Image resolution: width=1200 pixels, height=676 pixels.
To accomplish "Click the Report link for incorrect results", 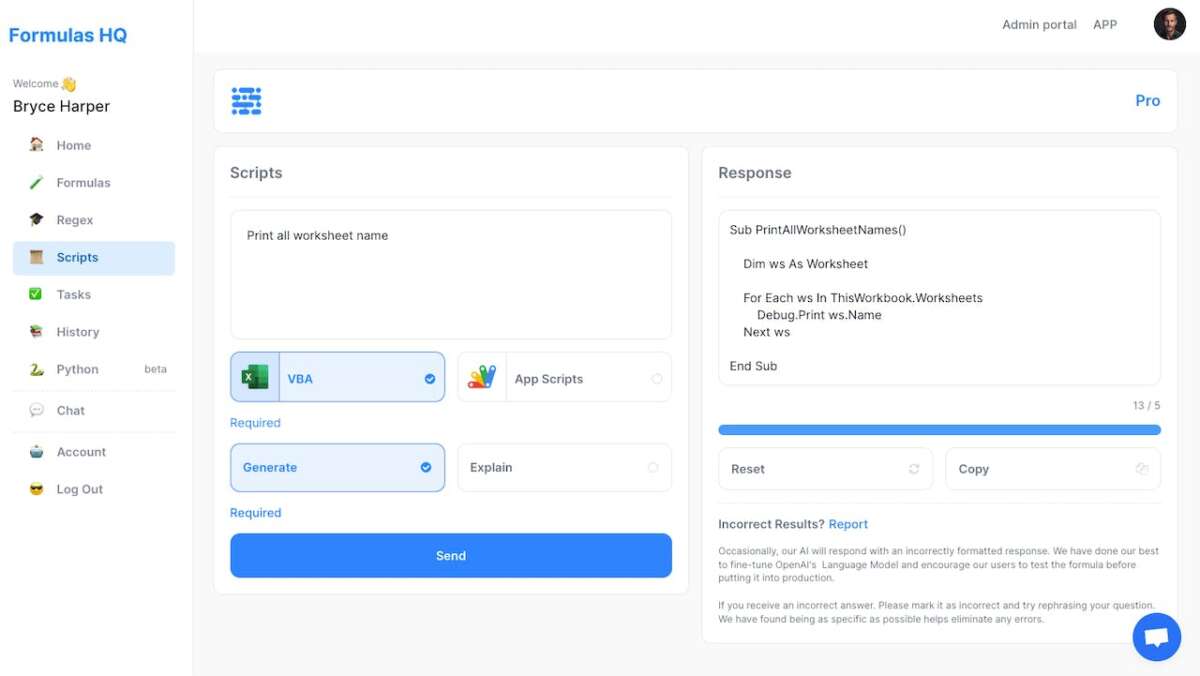I will tap(848, 523).
